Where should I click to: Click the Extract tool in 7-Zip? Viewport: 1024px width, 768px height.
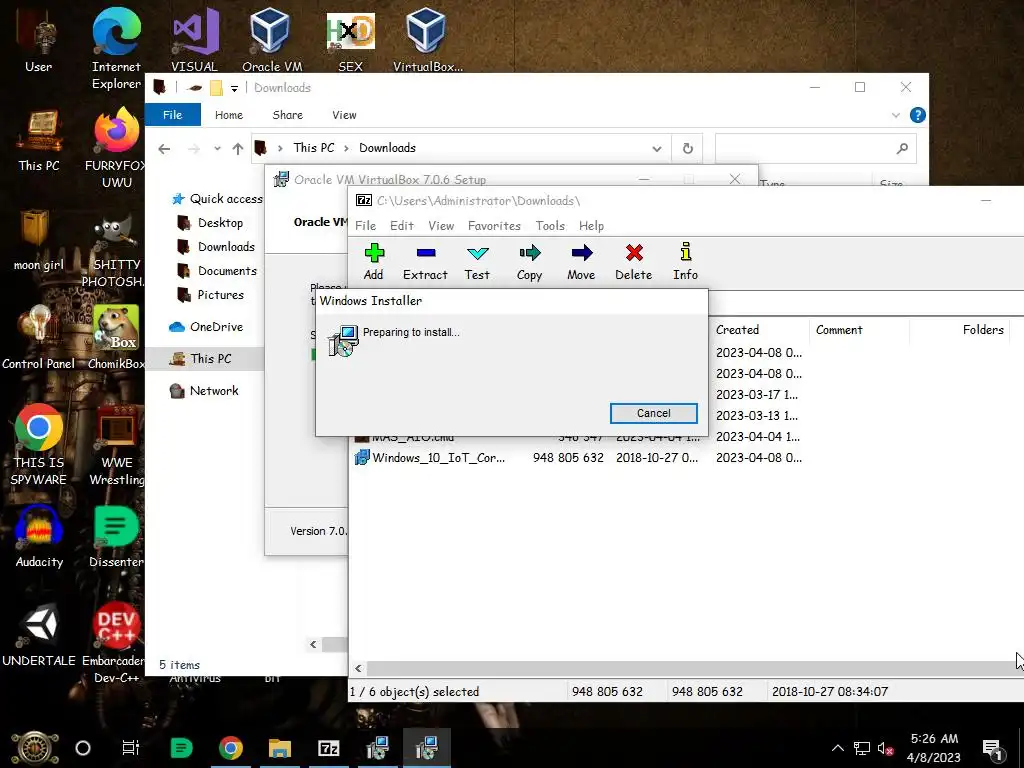(x=425, y=262)
